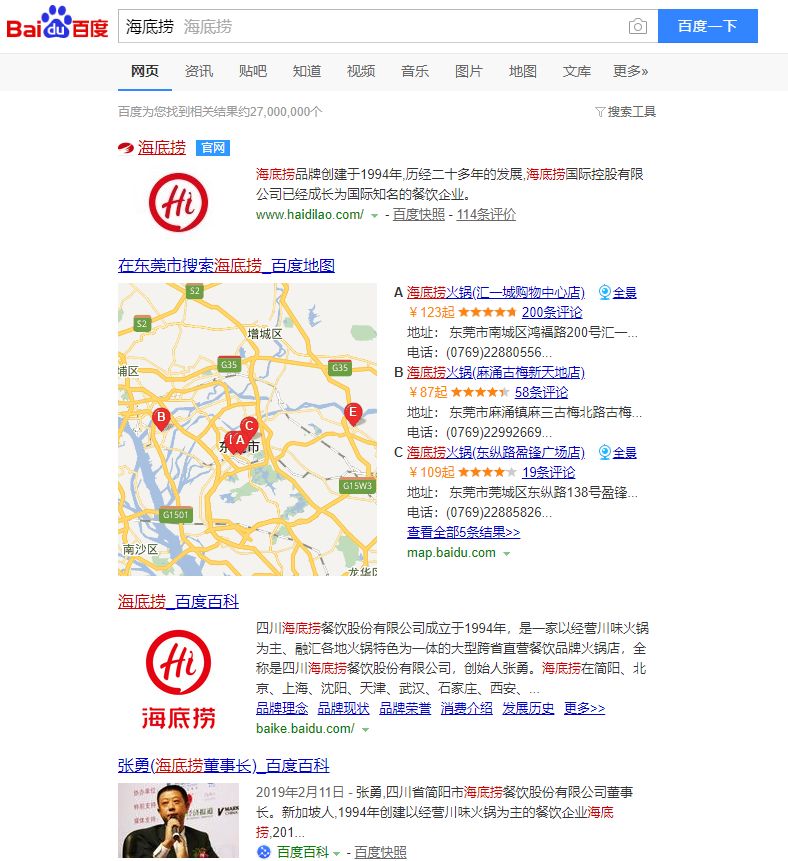The height and width of the screenshot is (861, 788).
Task: Open 200条评论 reviews link
Action: coord(552,312)
